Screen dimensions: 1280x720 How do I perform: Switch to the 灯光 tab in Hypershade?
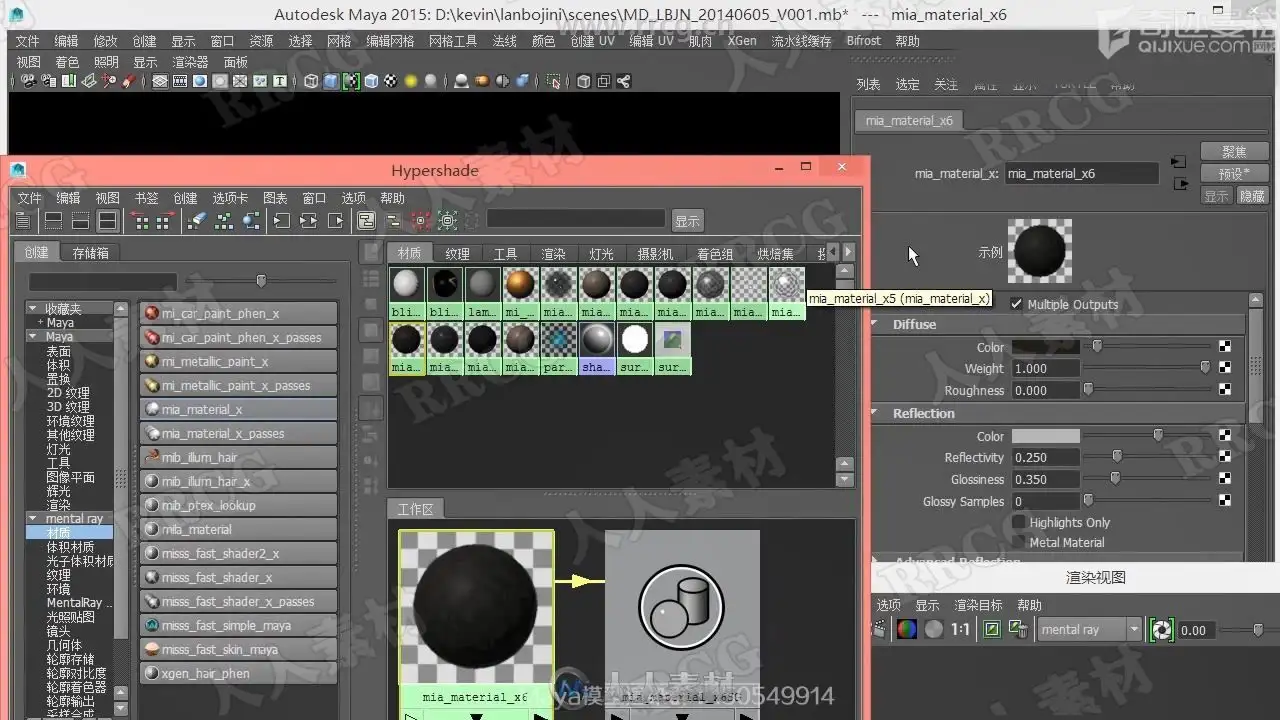pyautogui.click(x=601, y=254)
